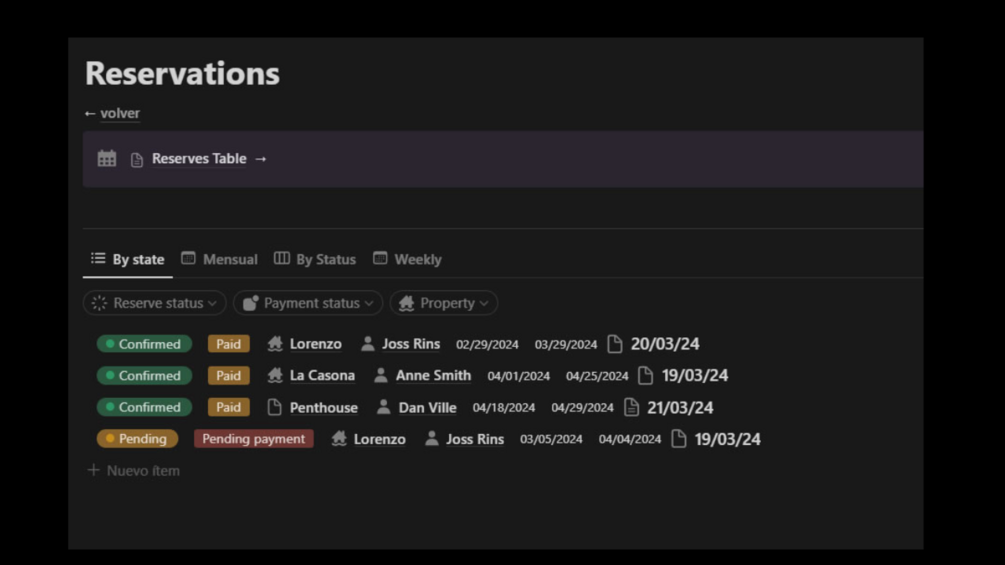Click Paid tag in the La Casona row
Screen dimensions: 1005x565
229,375
